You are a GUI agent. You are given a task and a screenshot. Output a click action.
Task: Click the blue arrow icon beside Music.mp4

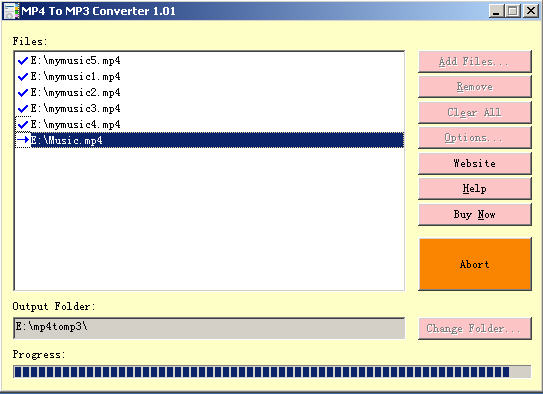point(23,140)
